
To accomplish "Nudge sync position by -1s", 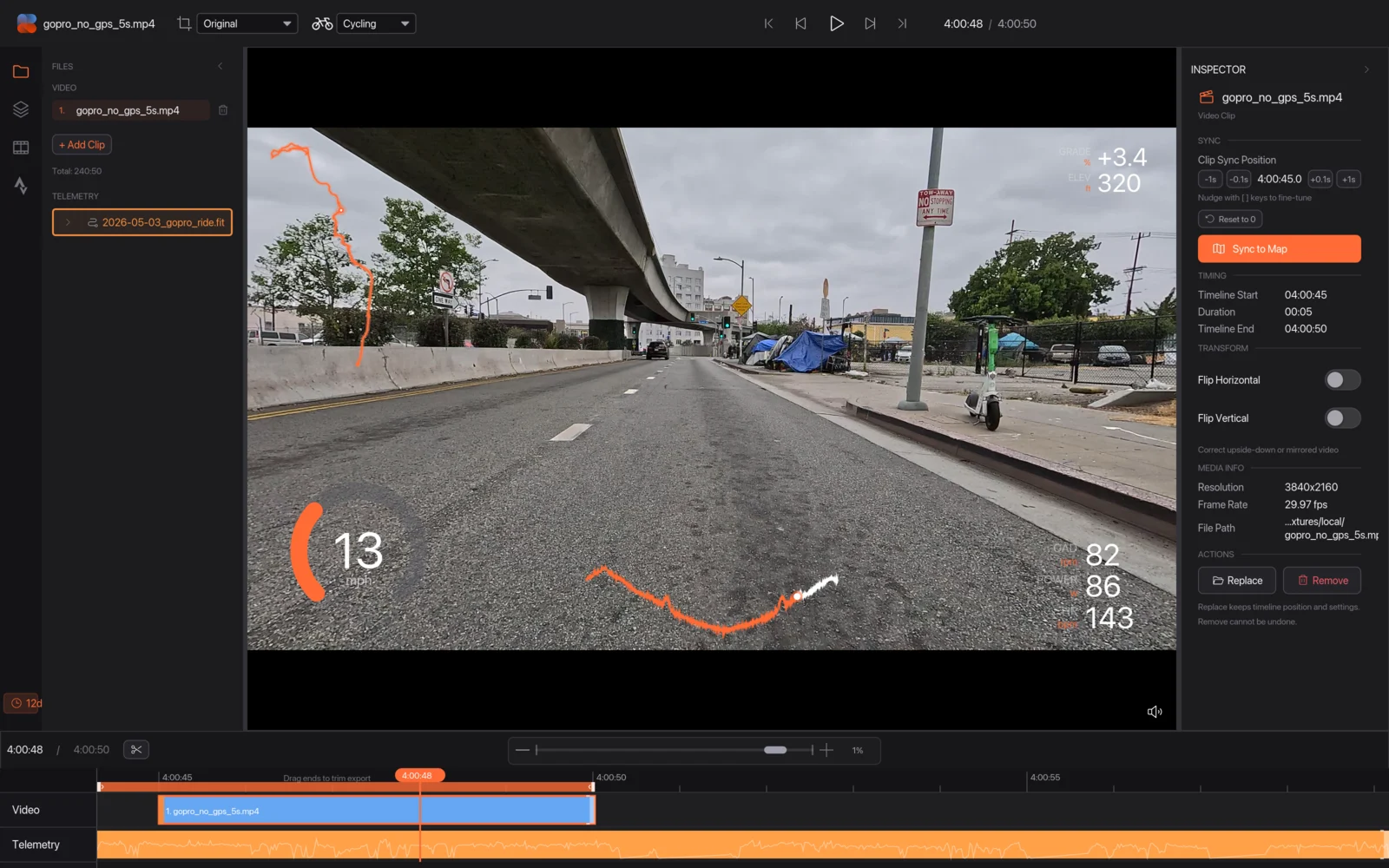I will click(1210, 180).
